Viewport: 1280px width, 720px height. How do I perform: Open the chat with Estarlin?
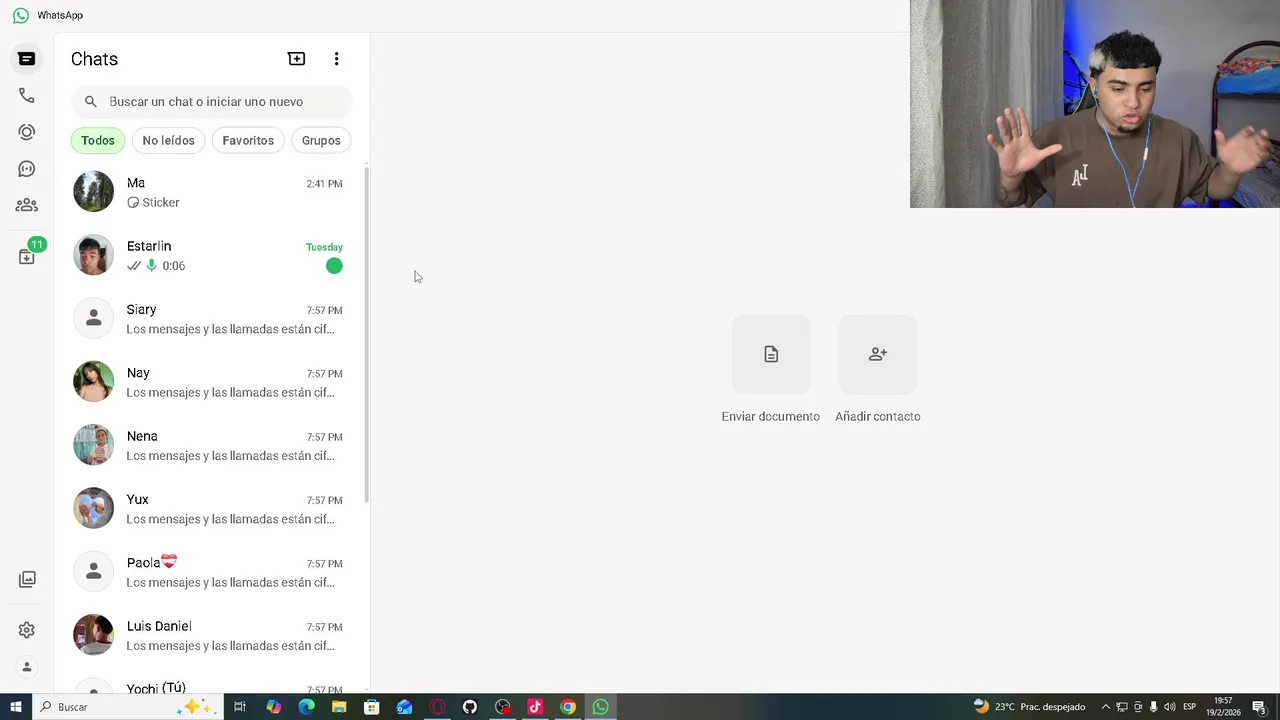tap(208, 255)
